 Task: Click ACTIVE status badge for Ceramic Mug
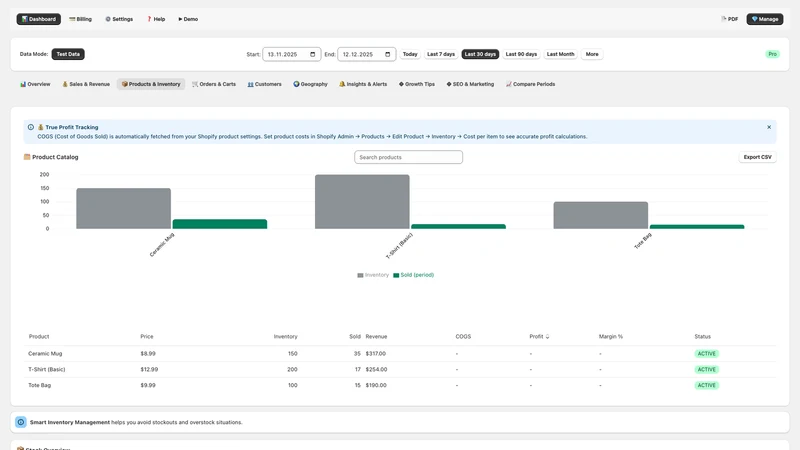click(x=707, y=354)
